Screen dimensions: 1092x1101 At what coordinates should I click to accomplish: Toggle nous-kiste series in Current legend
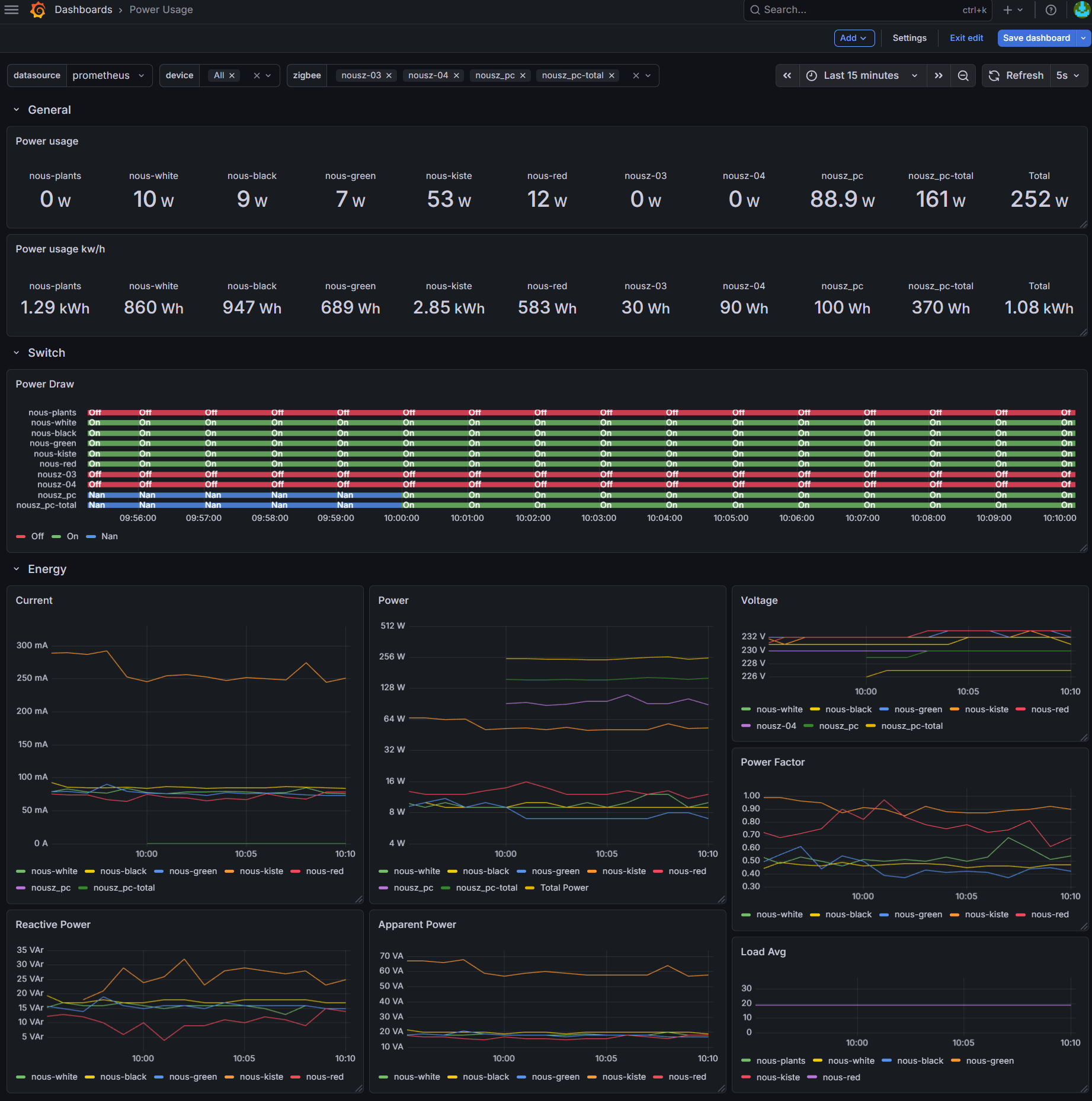(261, 871)
